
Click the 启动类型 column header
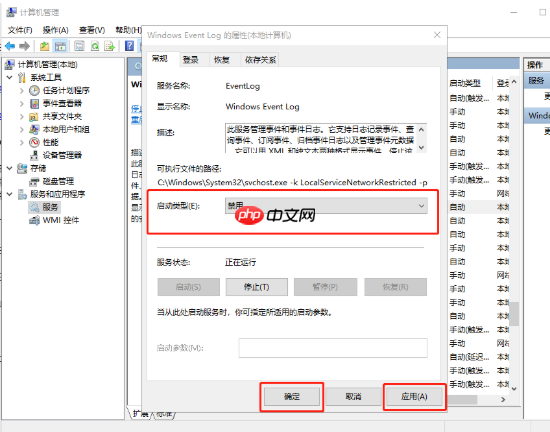pos(465,83)
